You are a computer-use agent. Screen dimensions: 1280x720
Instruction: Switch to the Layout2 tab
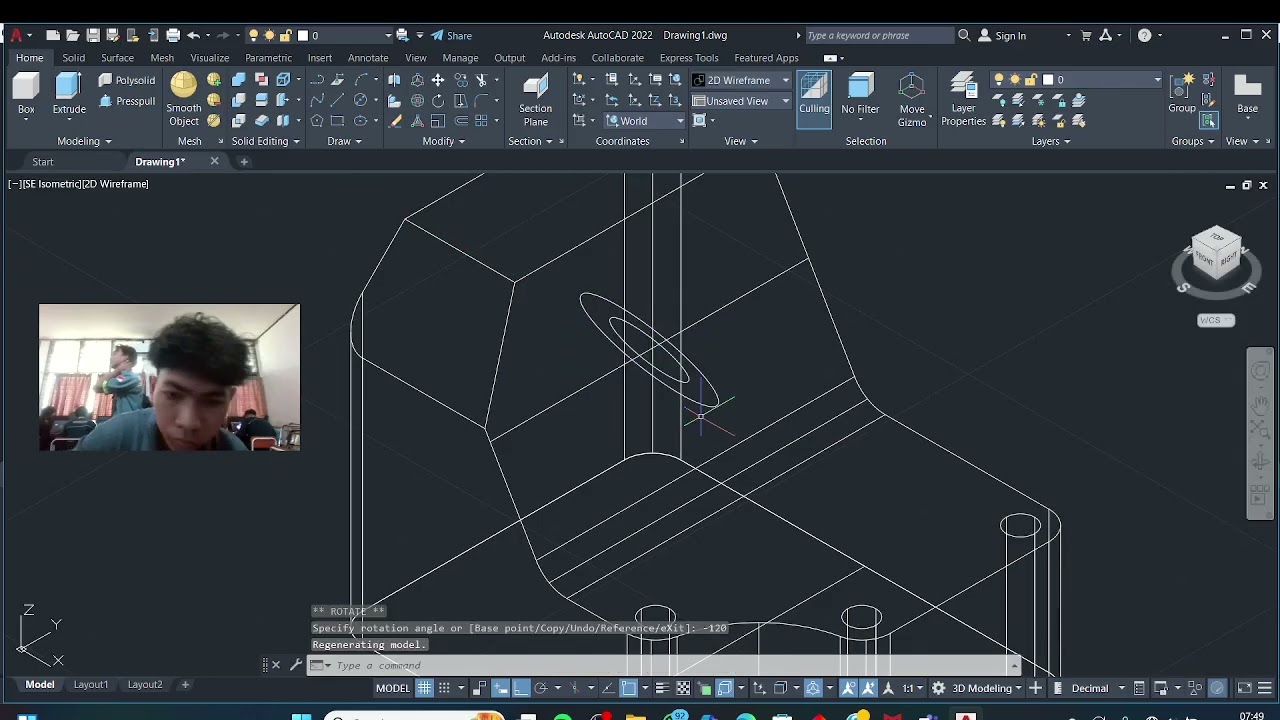click(x=145, y=685)
